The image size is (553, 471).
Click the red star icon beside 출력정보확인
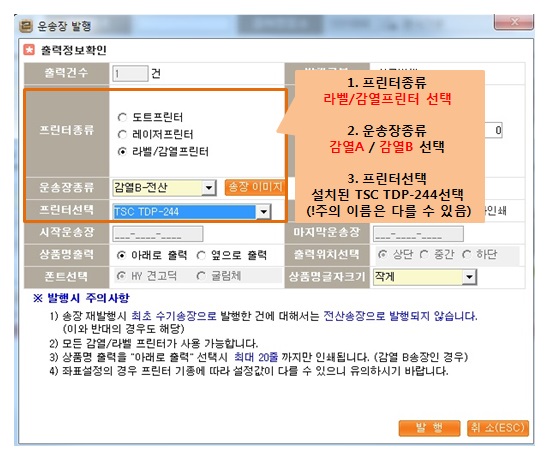click(29, 50)
